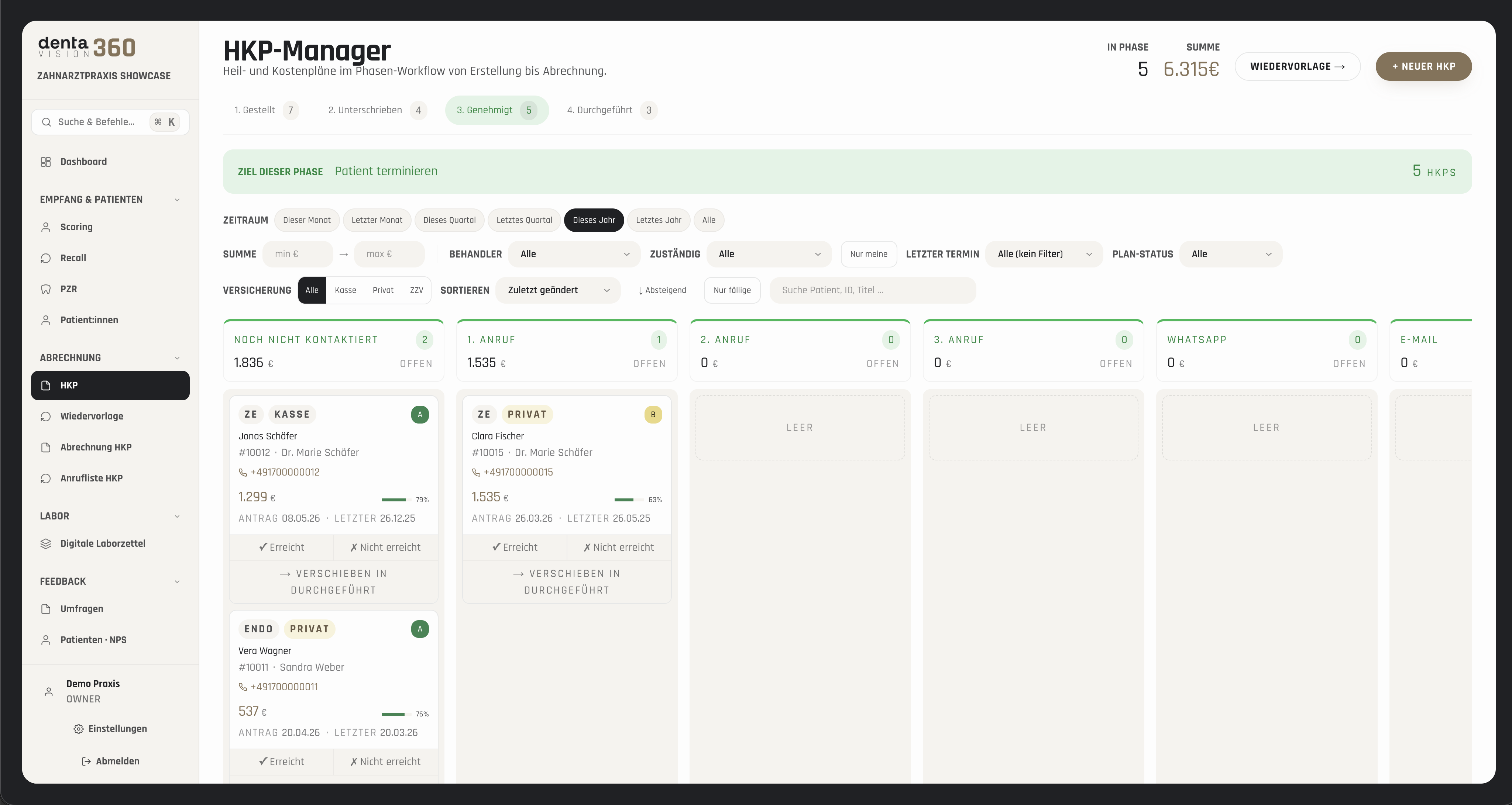Mark Vera Wagner as Erreicht
This screenshot has width=1512, height=805.
tap(281, 761)
